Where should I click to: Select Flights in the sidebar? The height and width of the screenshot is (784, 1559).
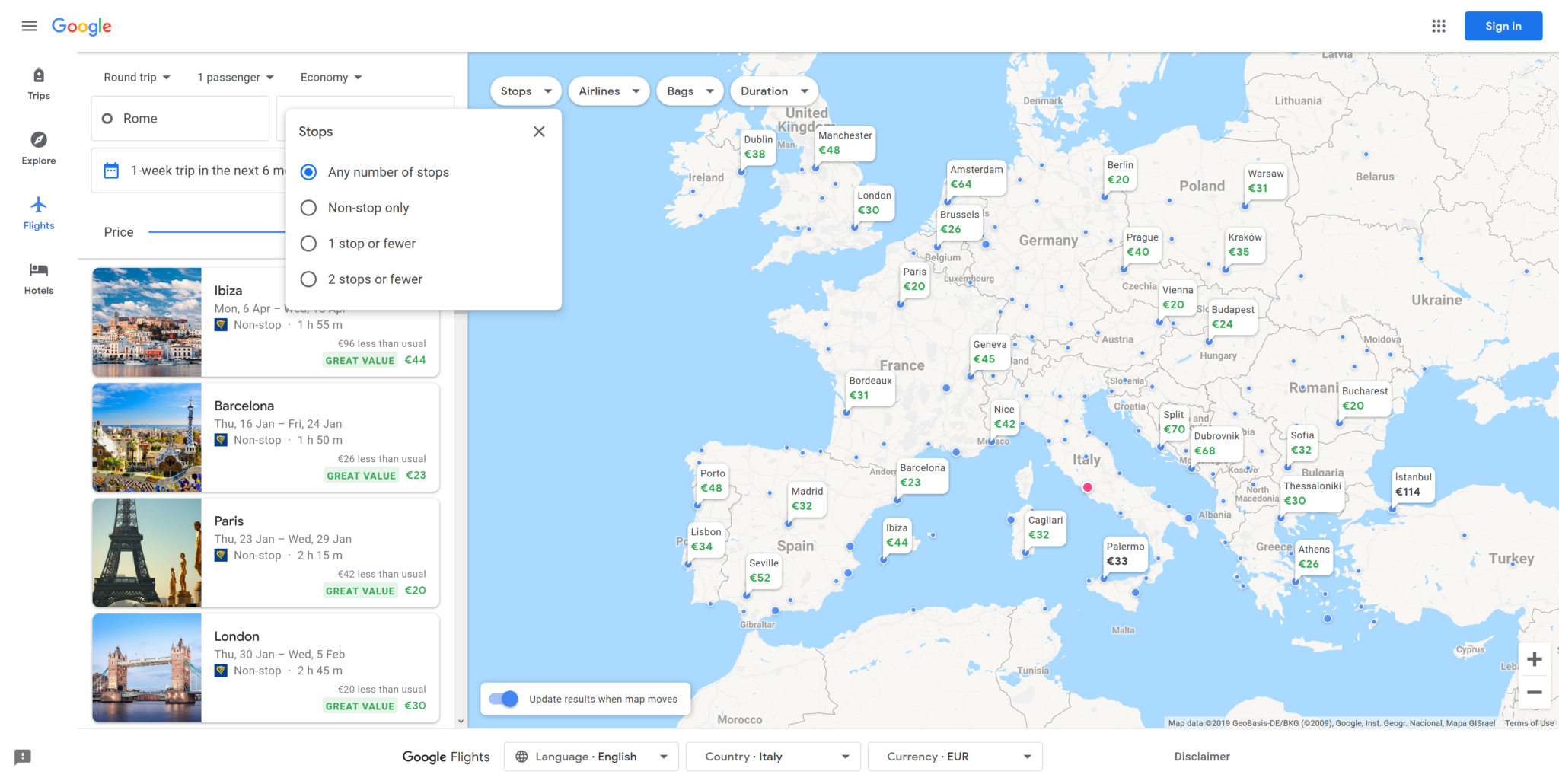39,213
